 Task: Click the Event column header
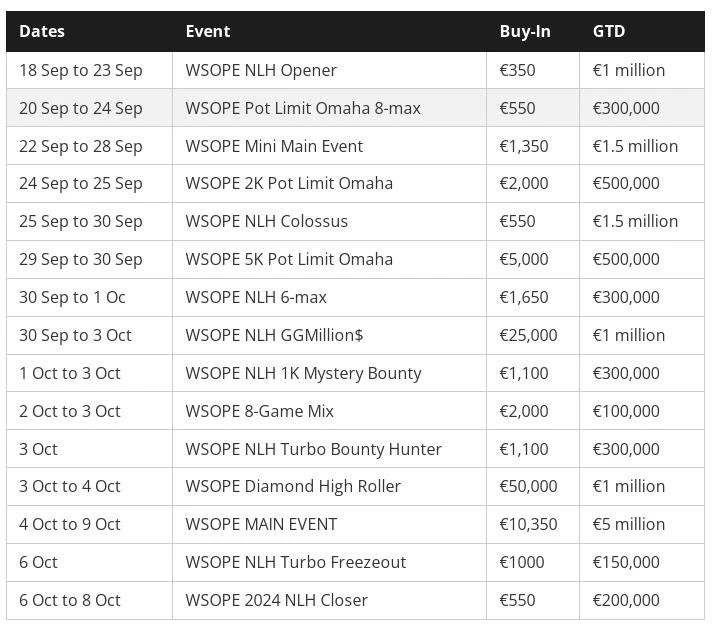(x=208, y=31)
